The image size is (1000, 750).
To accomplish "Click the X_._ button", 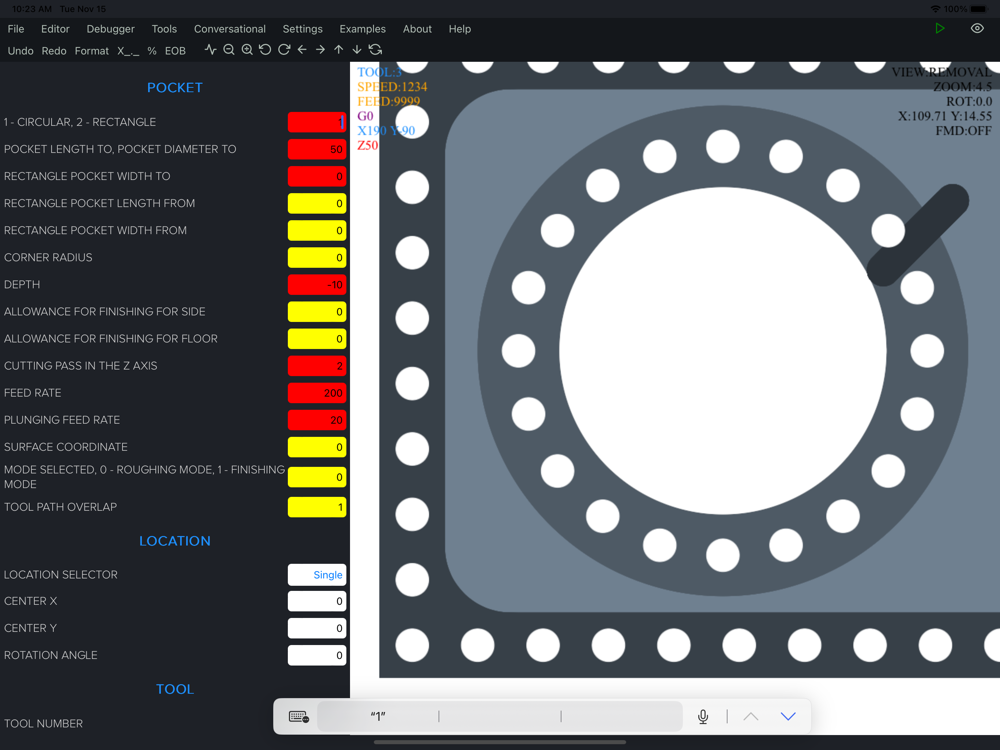I will point(128,51).
